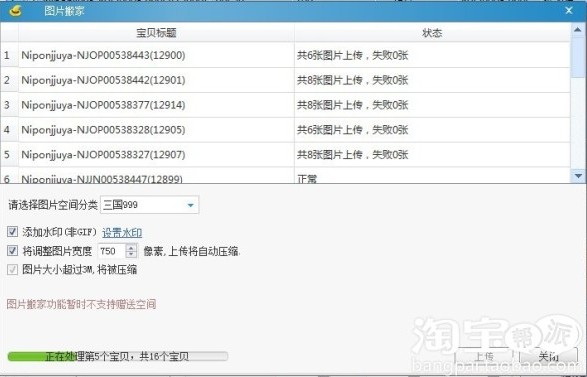This screenshot has height=377, width=587.
Task: Click row header number 3
Action: [x=9, y=105]
